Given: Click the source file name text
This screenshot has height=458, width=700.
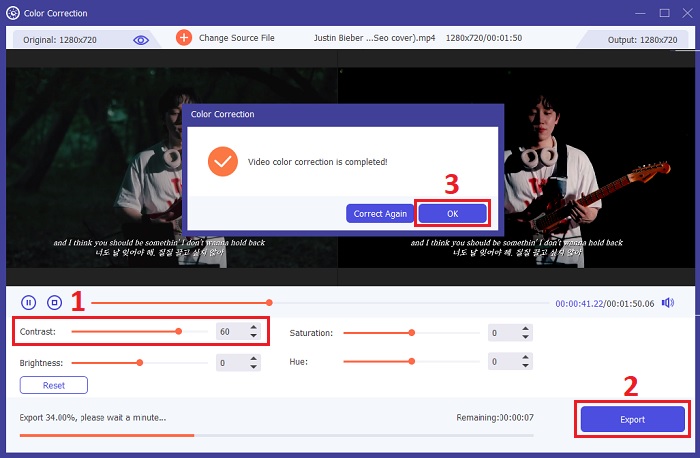Looking at the screenshot, I should click(x=374, y=38).
